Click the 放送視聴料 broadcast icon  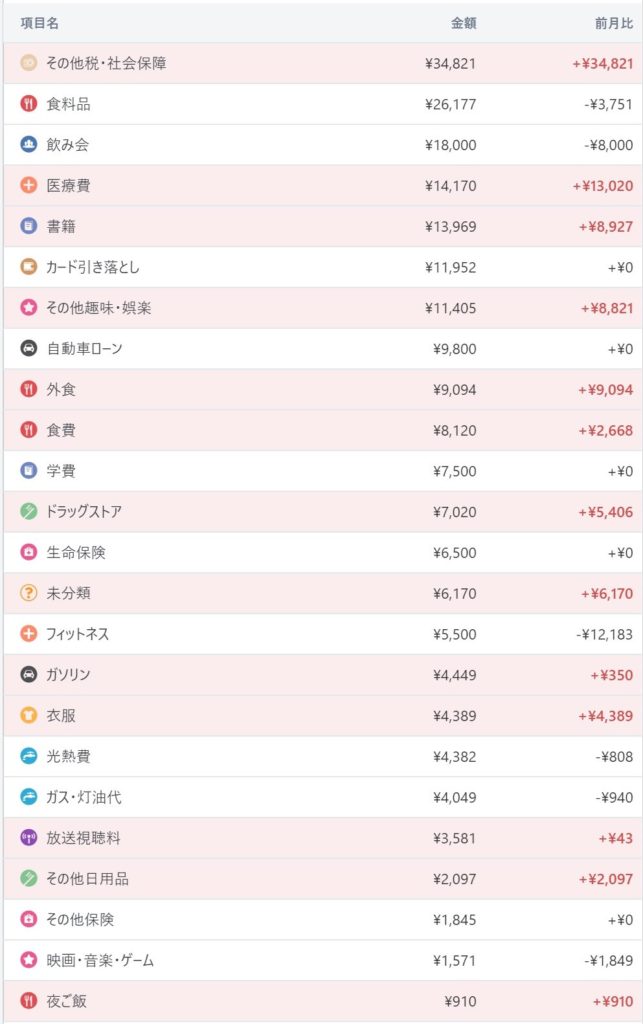click(28, 838)
